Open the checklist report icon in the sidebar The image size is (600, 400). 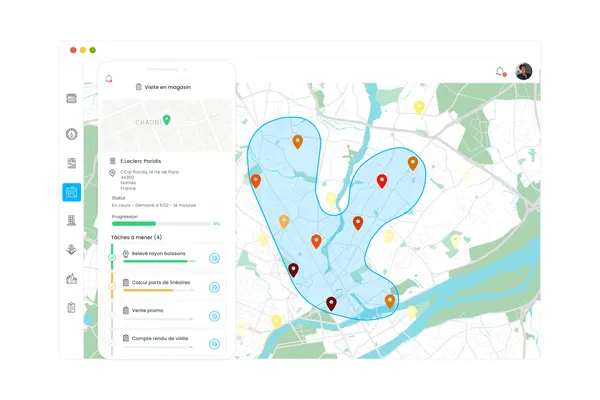[x=72, y=163]
